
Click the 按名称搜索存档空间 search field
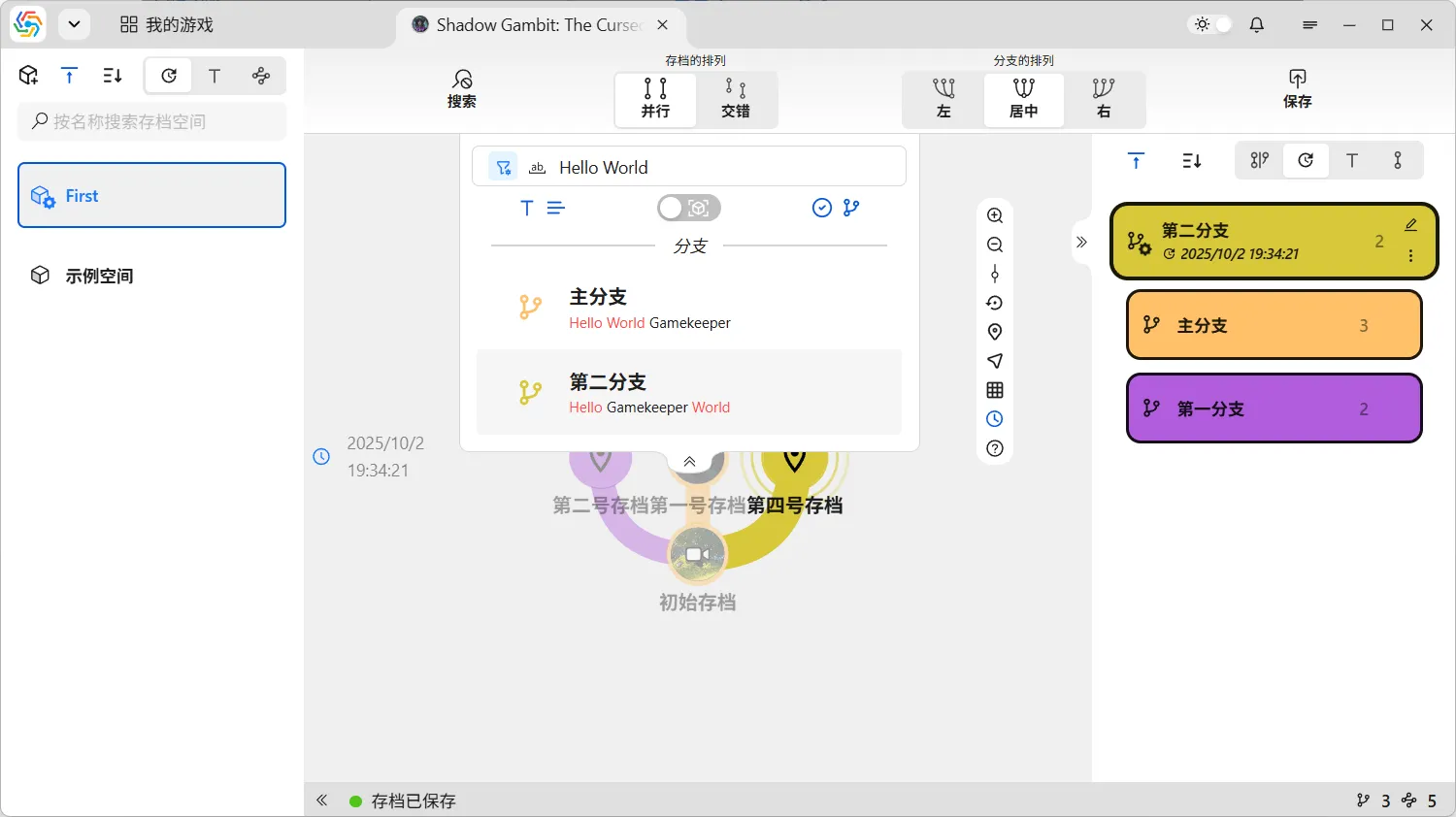(152, 121)
